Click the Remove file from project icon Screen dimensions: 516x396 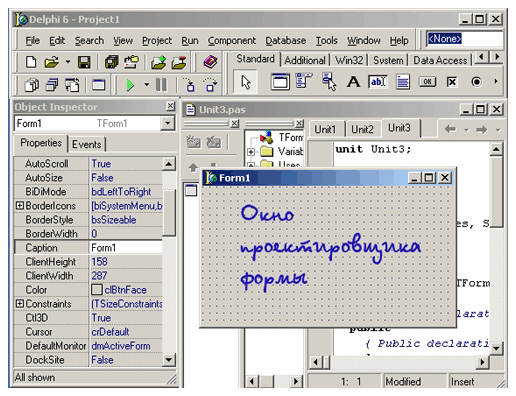coord(179,62)
